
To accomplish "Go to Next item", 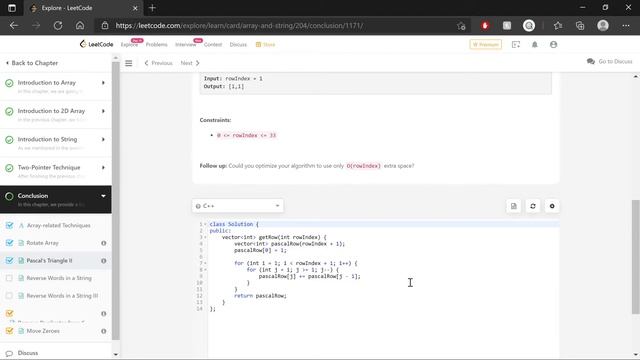I will [190, 63].
